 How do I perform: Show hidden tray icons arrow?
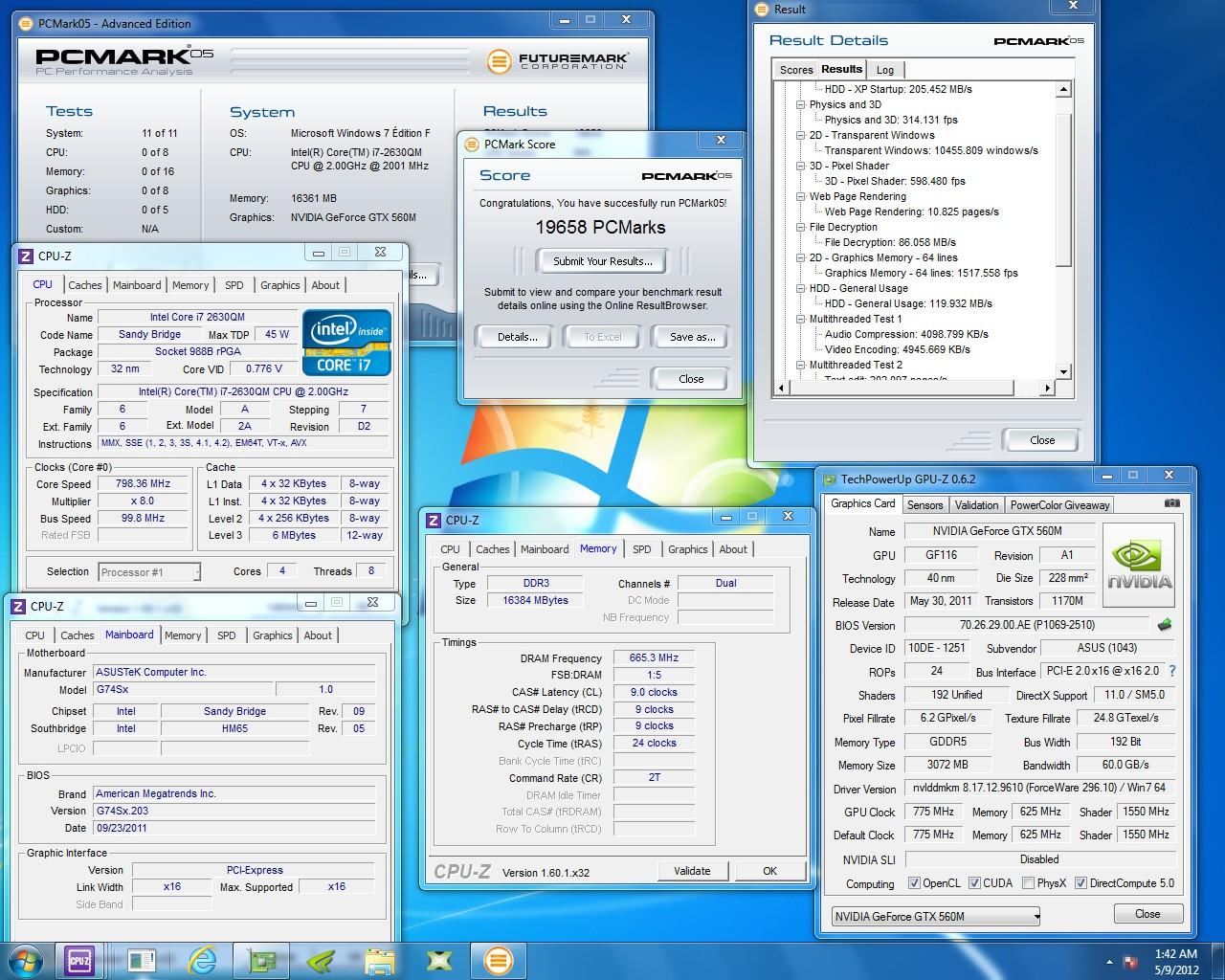[x=1109, y=962]
